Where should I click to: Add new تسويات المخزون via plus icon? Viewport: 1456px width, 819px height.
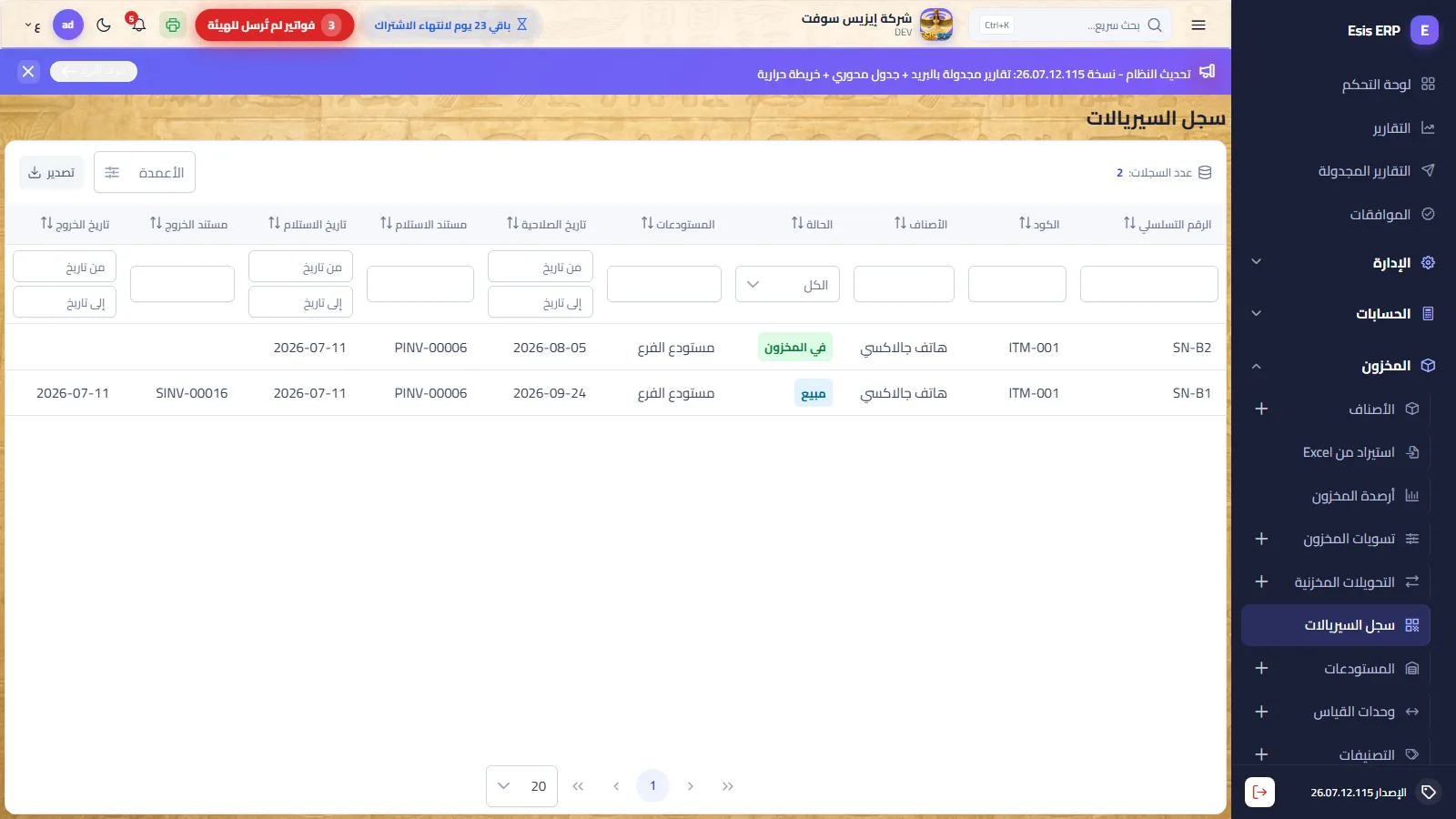click(x=1261, y=539)
